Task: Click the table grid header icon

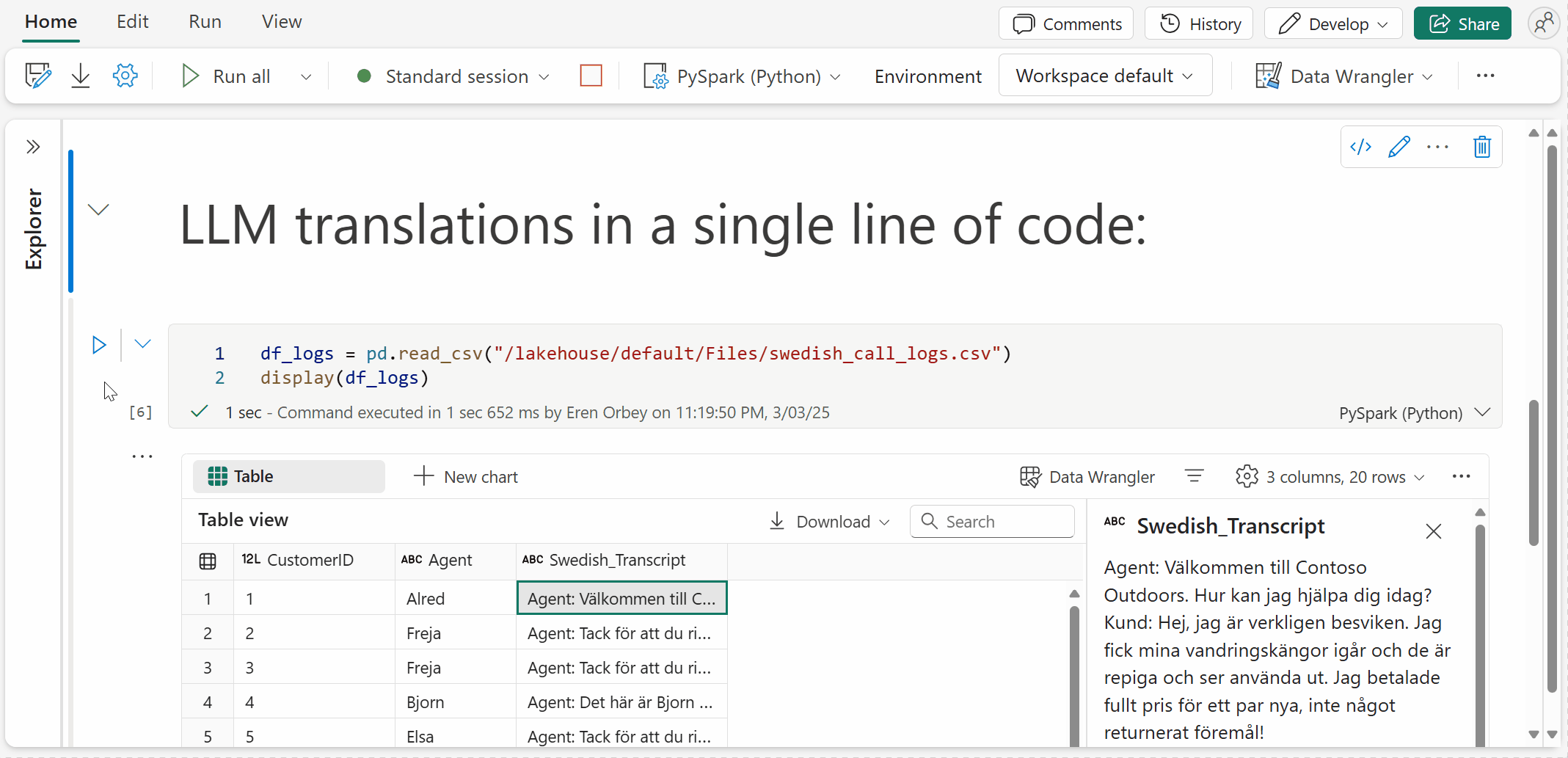Action: 208,561
